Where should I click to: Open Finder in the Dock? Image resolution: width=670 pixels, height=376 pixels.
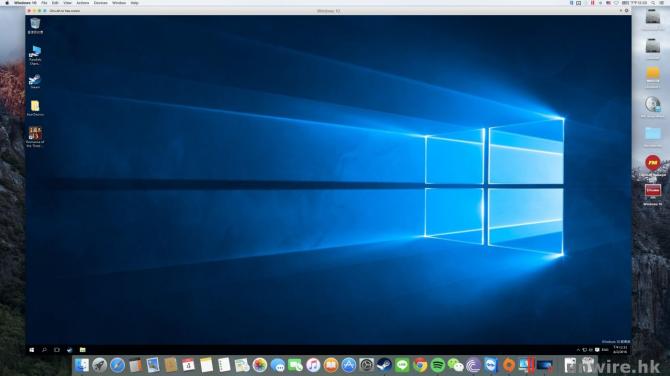click(82, 365)
